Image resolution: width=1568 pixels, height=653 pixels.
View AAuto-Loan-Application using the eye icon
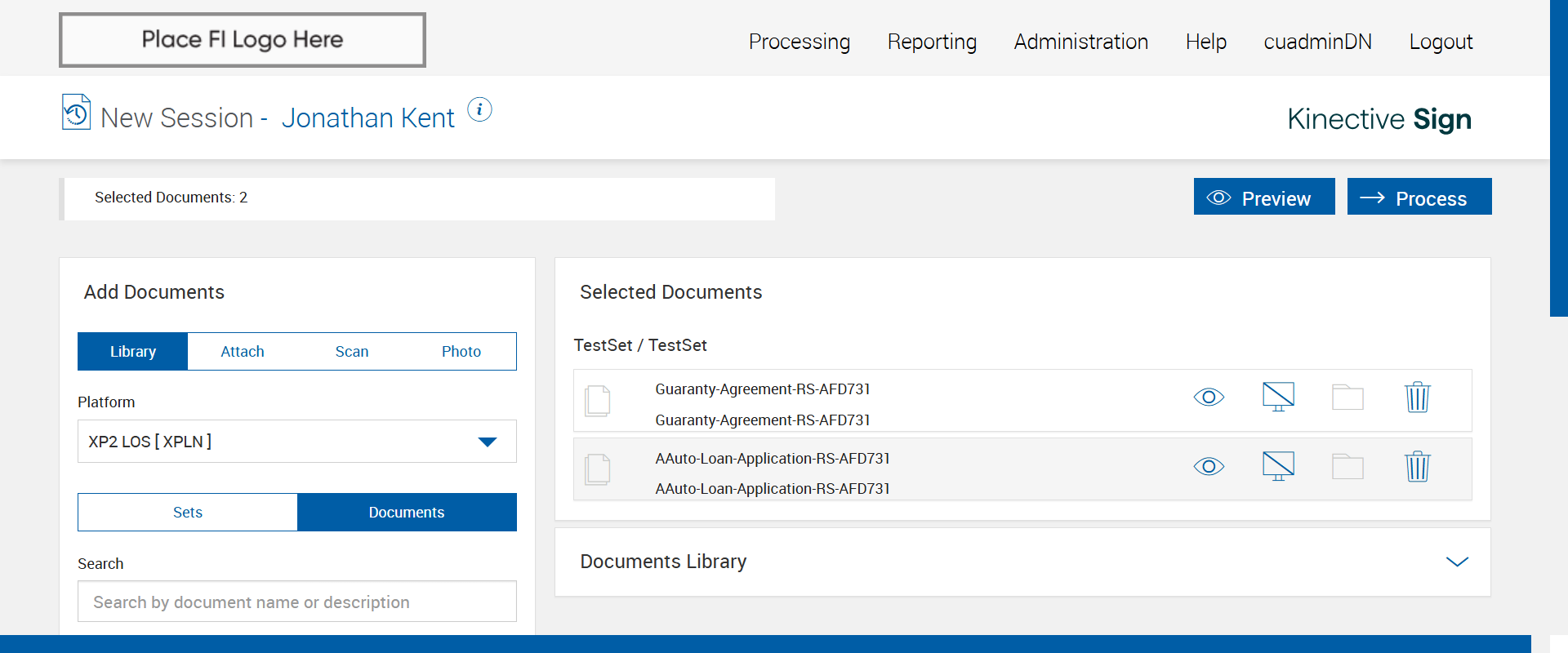(1209, 467)
